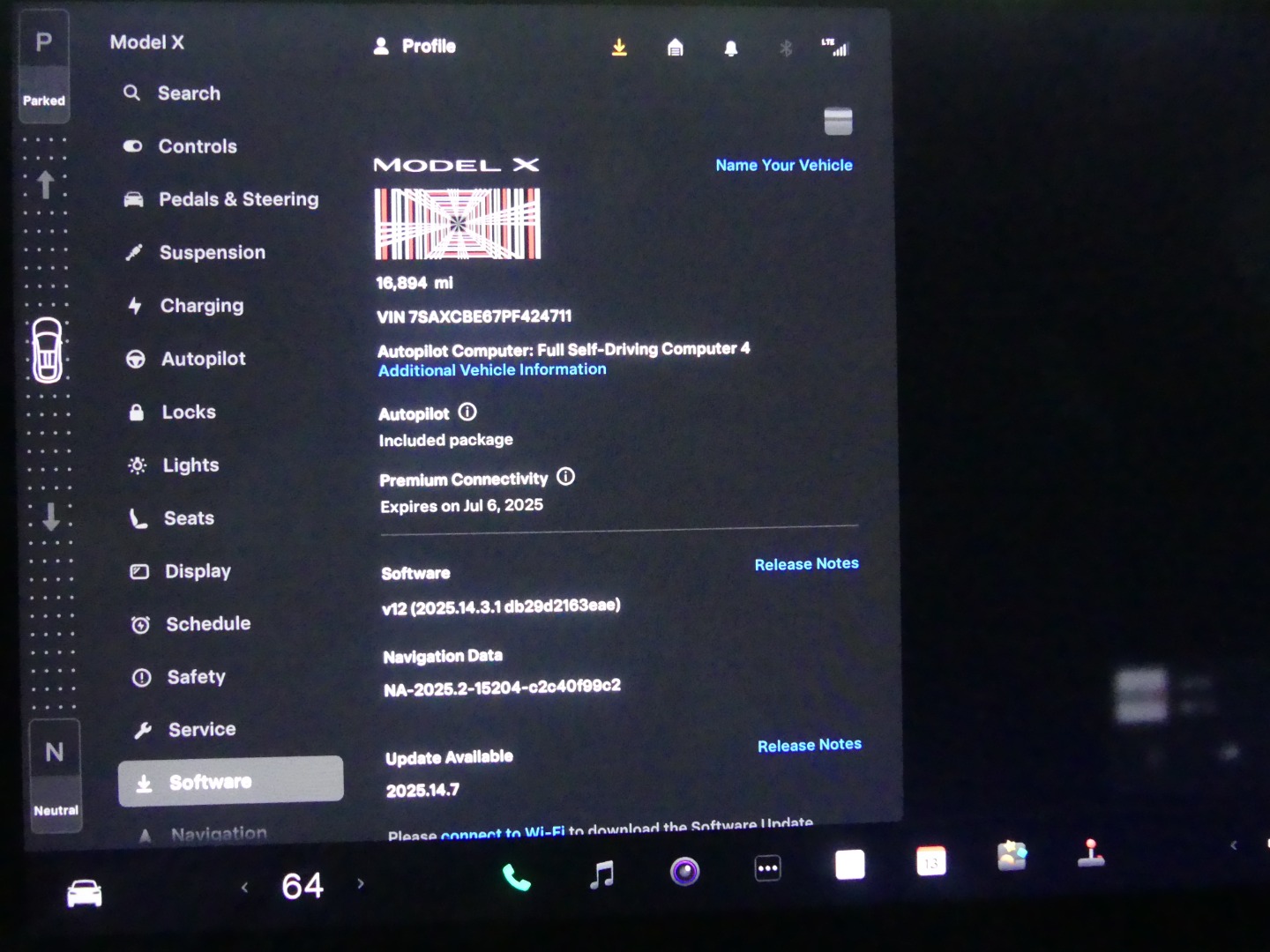This screenshot has width=1270, height=952.
Task: Tap the Bluetooth status icon
Action: pyautogui.click(x=786, y=48)
